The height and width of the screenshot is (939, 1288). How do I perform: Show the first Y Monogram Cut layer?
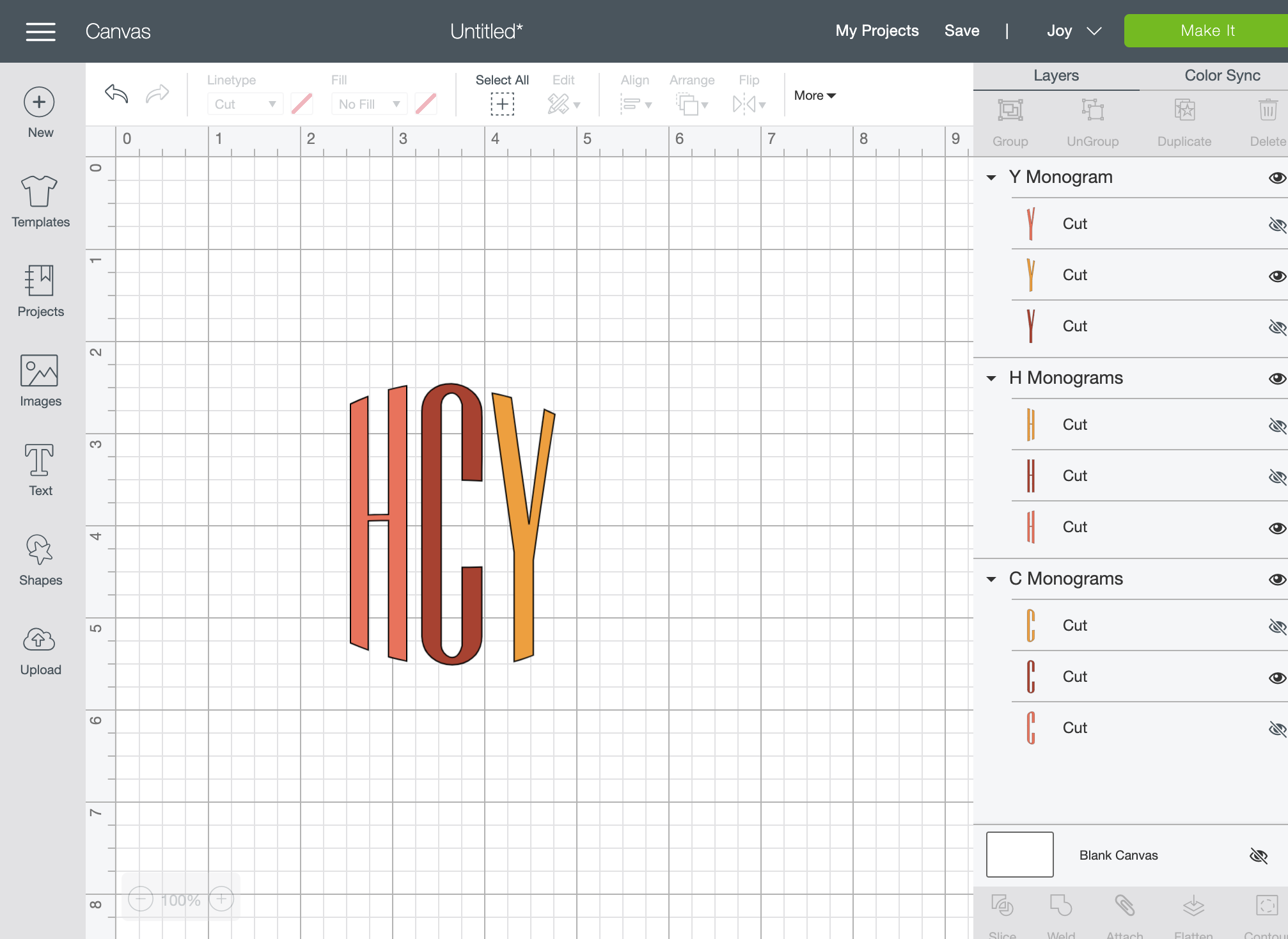click(1277, 225)
